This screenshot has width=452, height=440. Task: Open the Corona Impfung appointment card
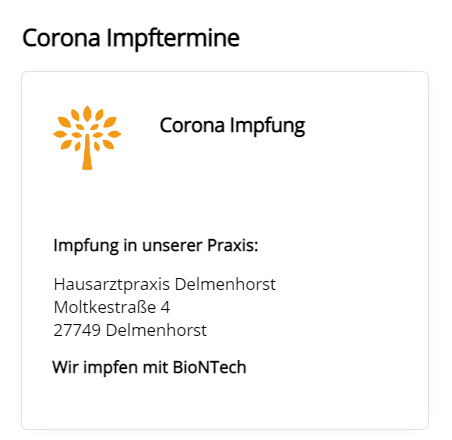coord(225,250)
